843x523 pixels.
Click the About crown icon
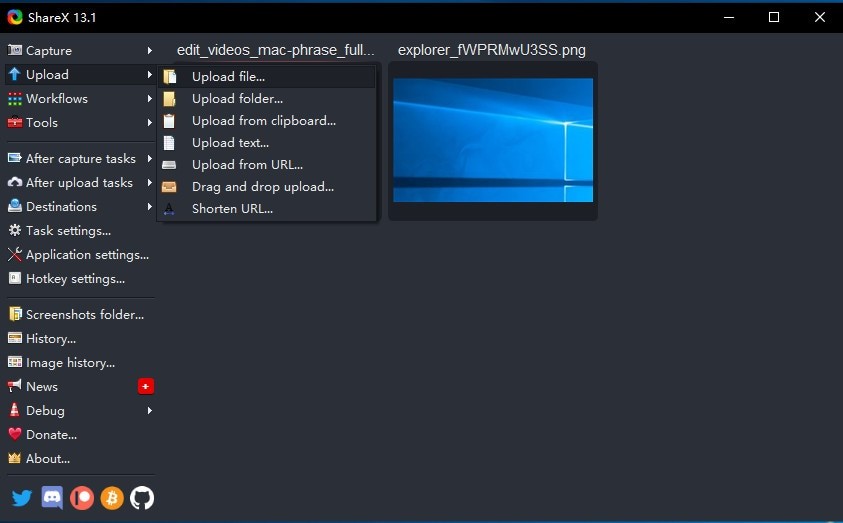coord(15,458)
